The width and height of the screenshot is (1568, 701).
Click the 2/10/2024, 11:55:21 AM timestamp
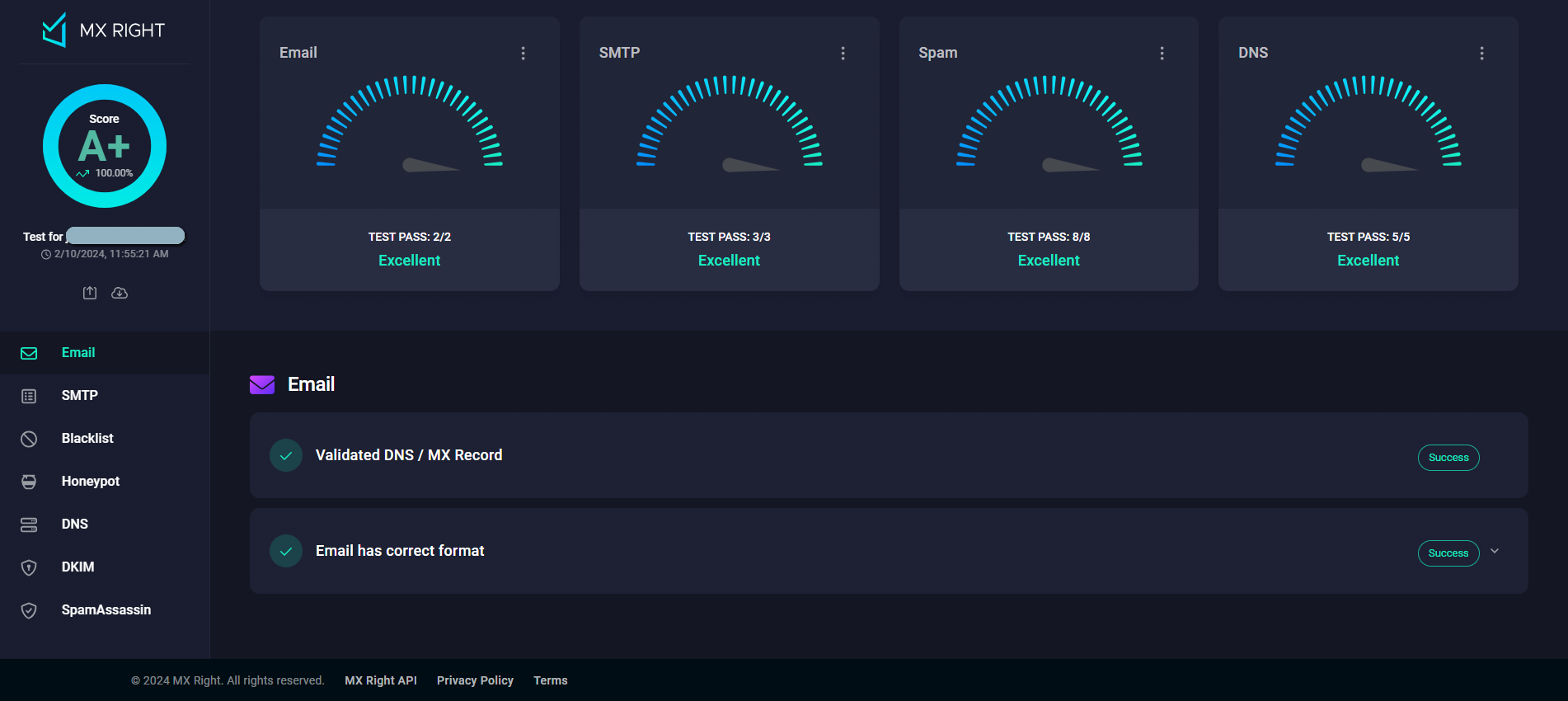[x=111, y=254]
